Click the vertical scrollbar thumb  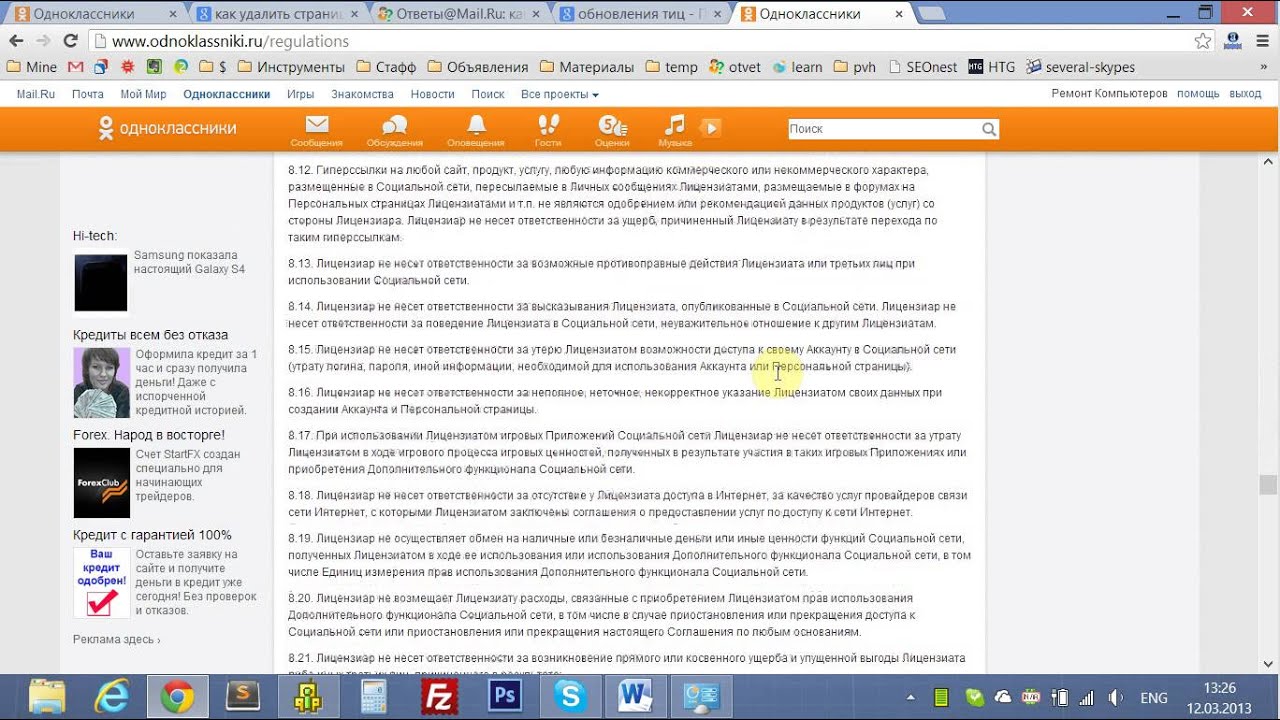tap(1268, 484)
